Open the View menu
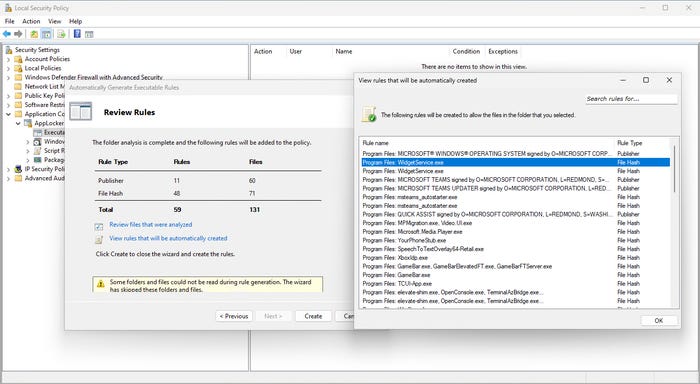This screenshot has height=384, width=700. pos(54,21)
